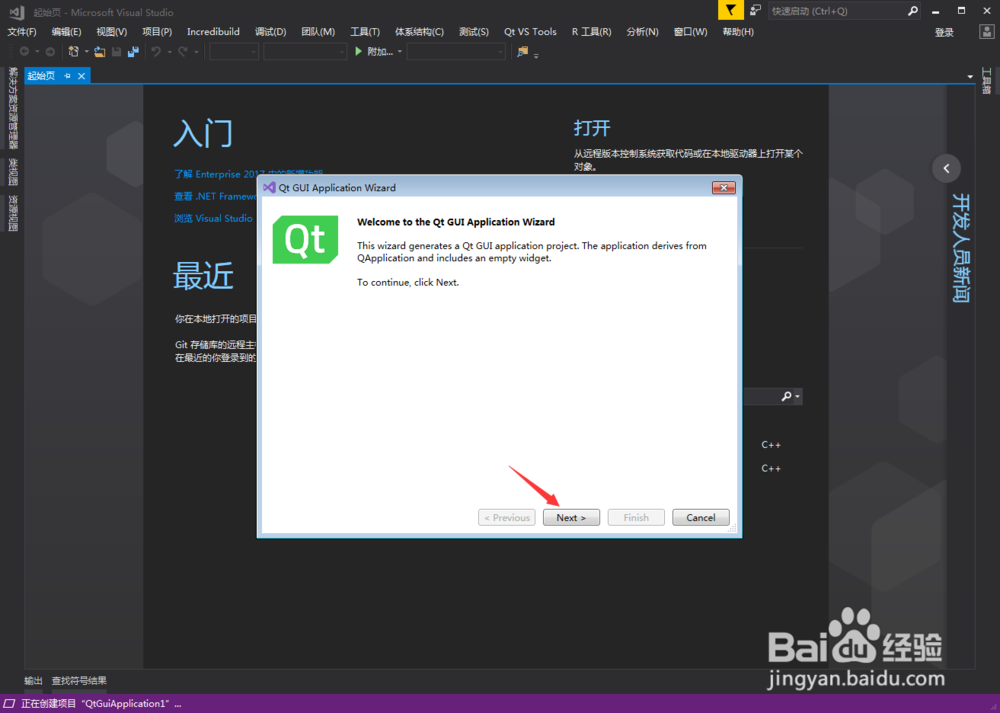Viewport: 1000px width, 713px height.
Task: Click the Visual Studio logo in title bar
Action: (17, 11)
